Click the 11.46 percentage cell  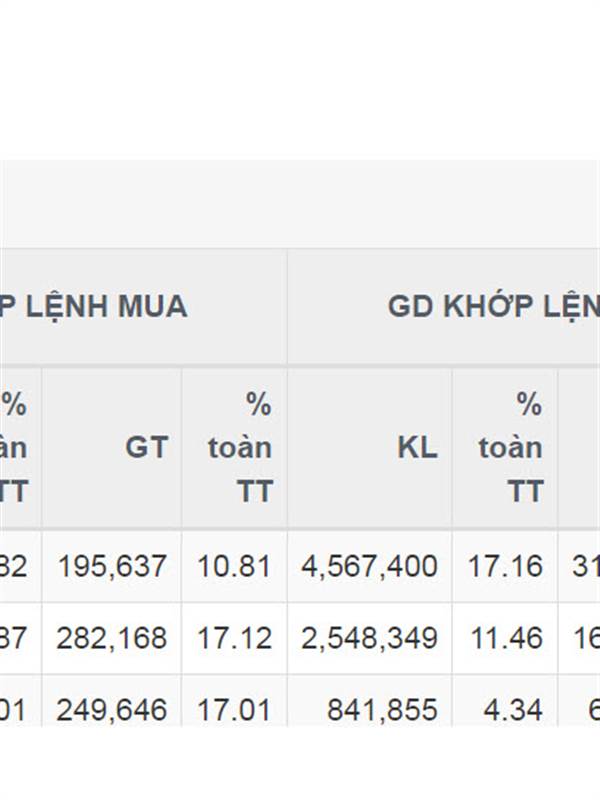[506, 638]
